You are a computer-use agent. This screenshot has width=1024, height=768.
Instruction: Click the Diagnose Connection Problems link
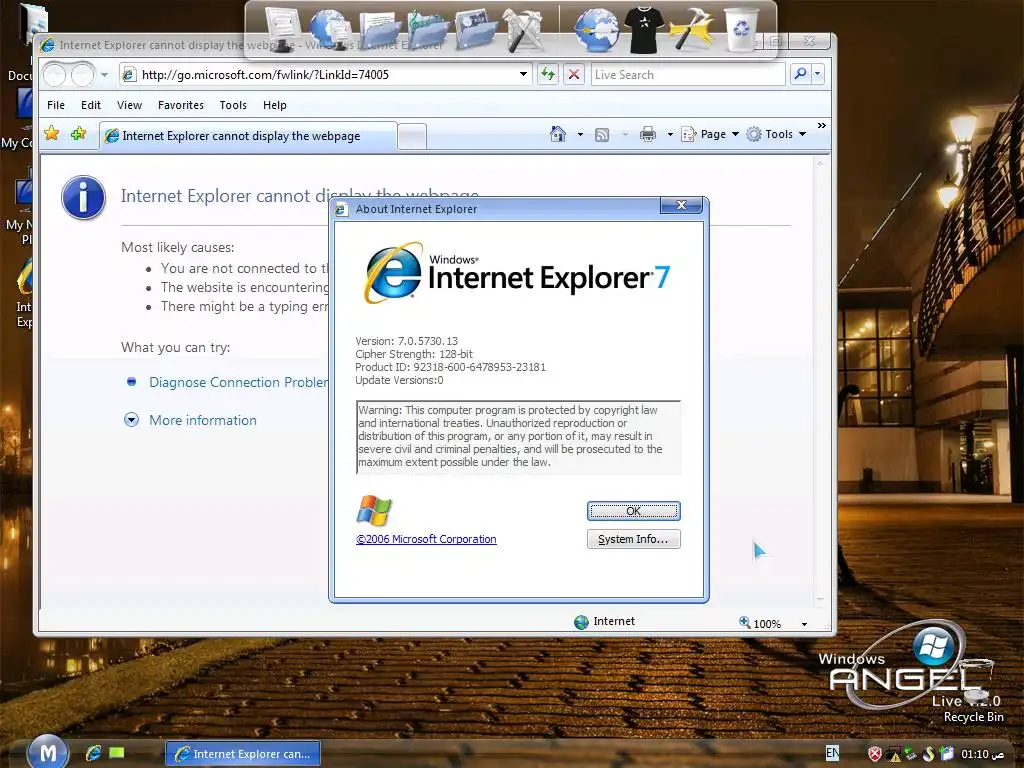[x=238, y=382]
